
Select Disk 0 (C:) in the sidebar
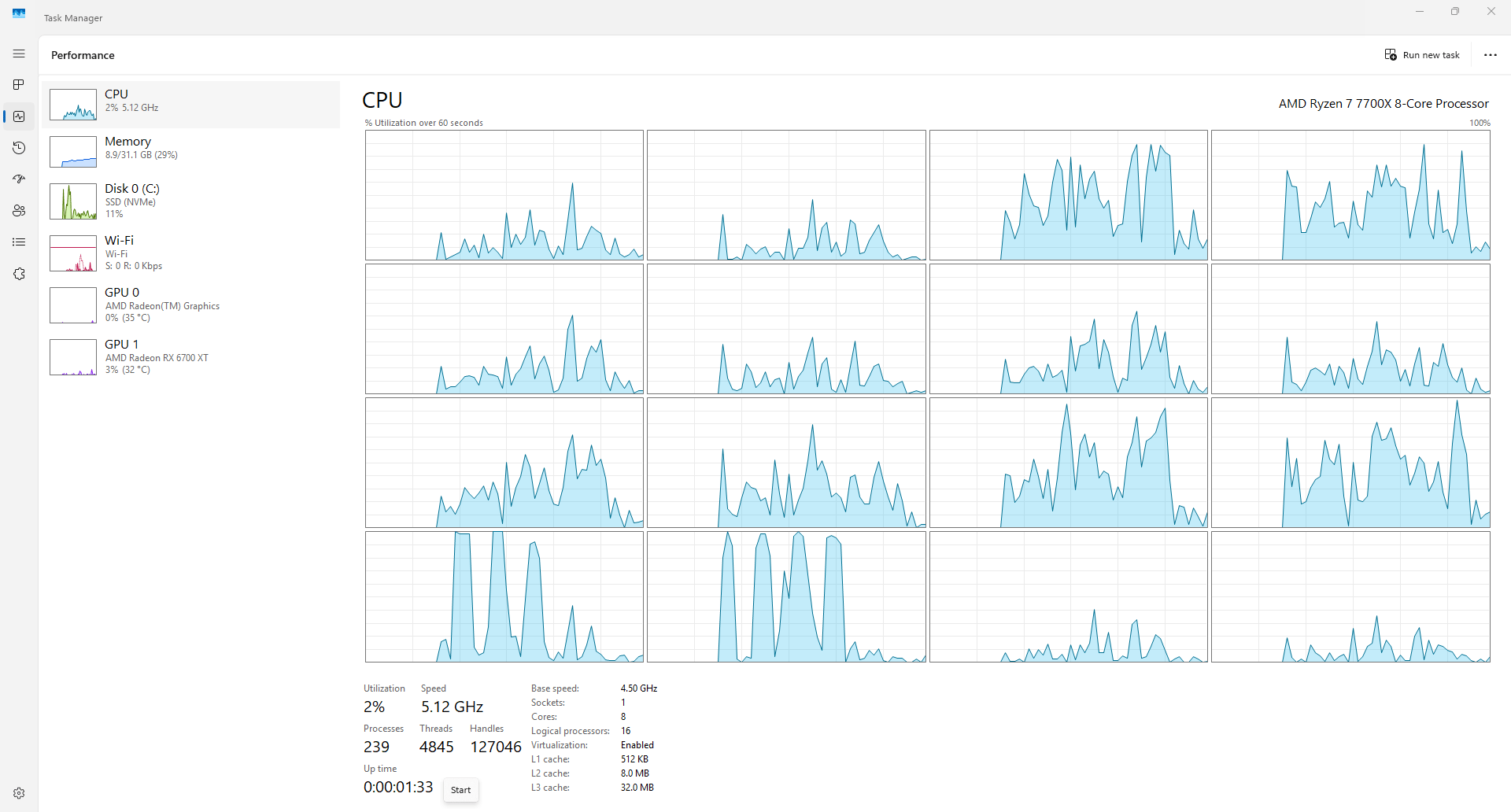191,201
